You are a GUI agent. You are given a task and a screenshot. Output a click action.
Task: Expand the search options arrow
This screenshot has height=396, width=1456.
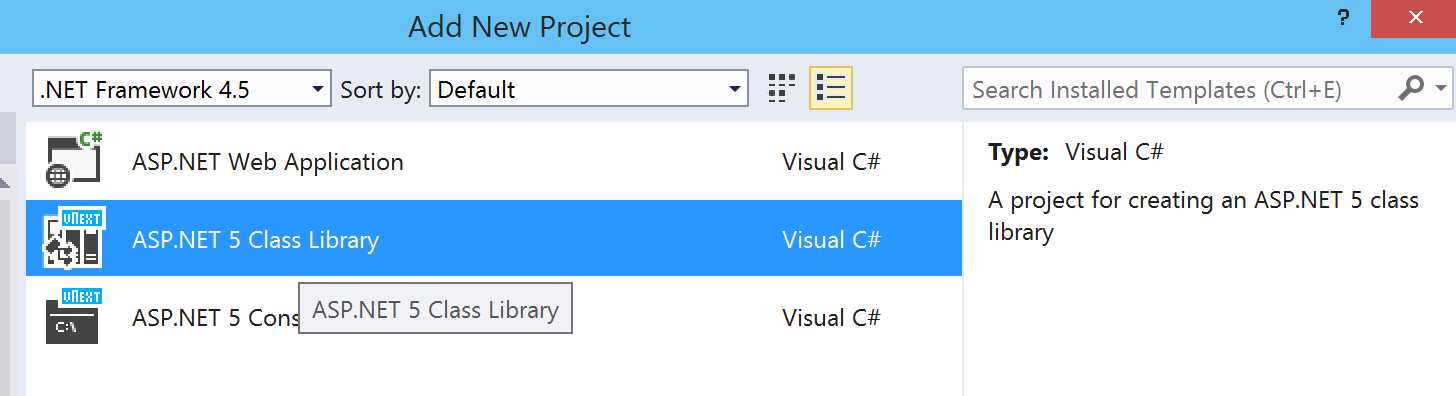(1440, 89)
